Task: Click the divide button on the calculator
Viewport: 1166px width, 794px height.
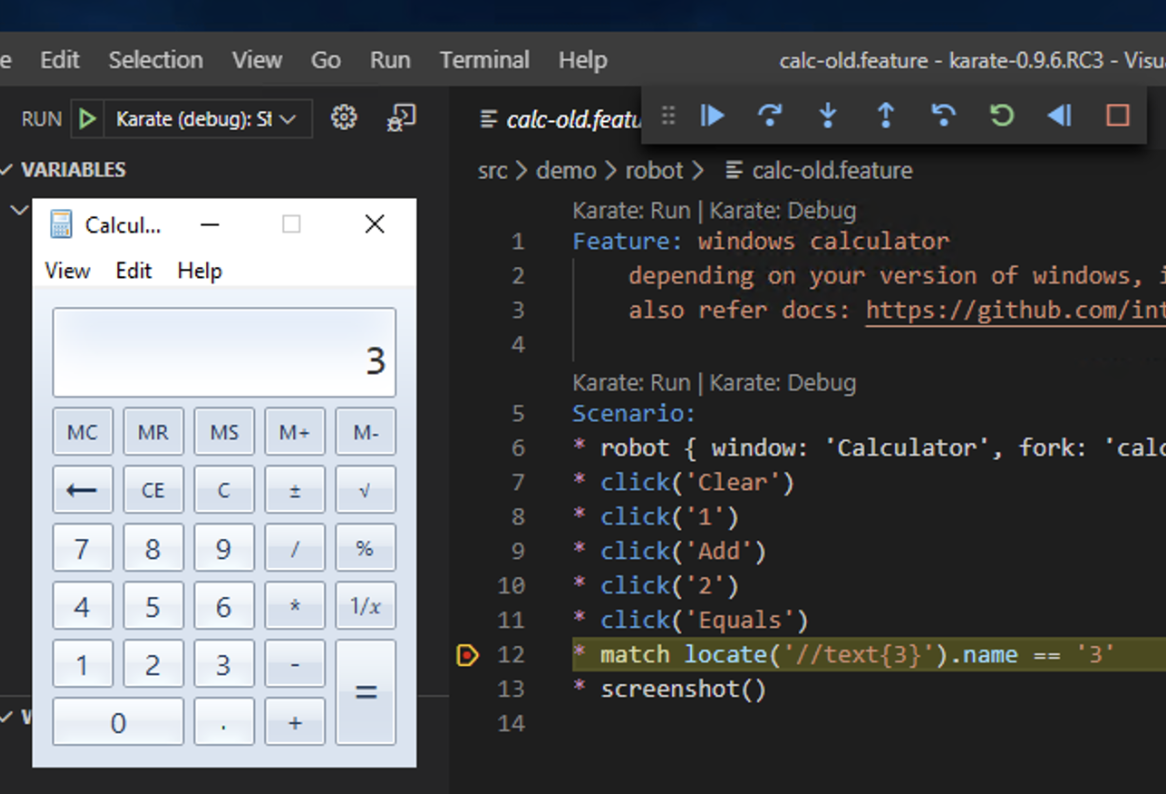Action: tap(294, 548)
